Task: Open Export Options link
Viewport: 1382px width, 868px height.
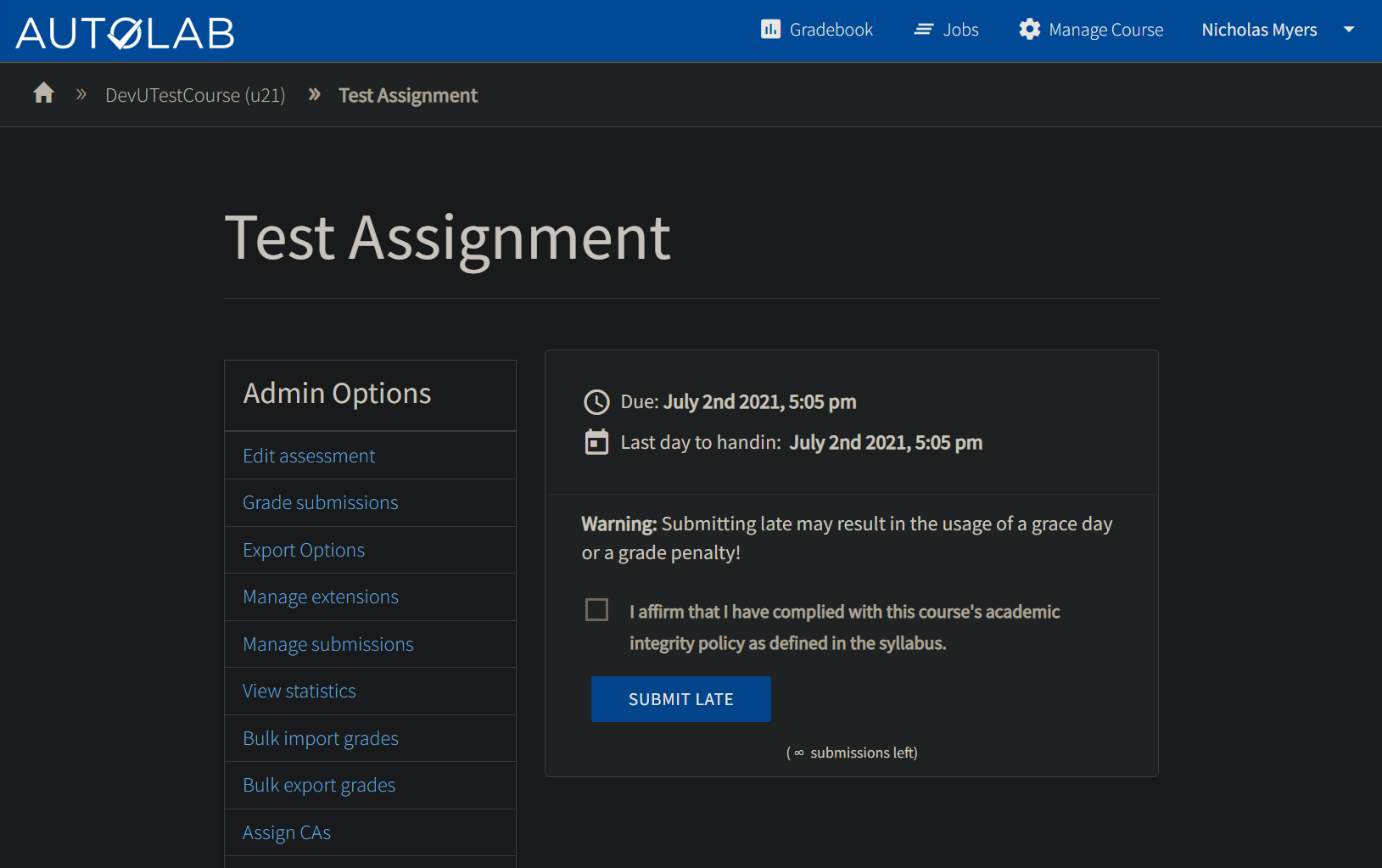Action: click(304, 550)
